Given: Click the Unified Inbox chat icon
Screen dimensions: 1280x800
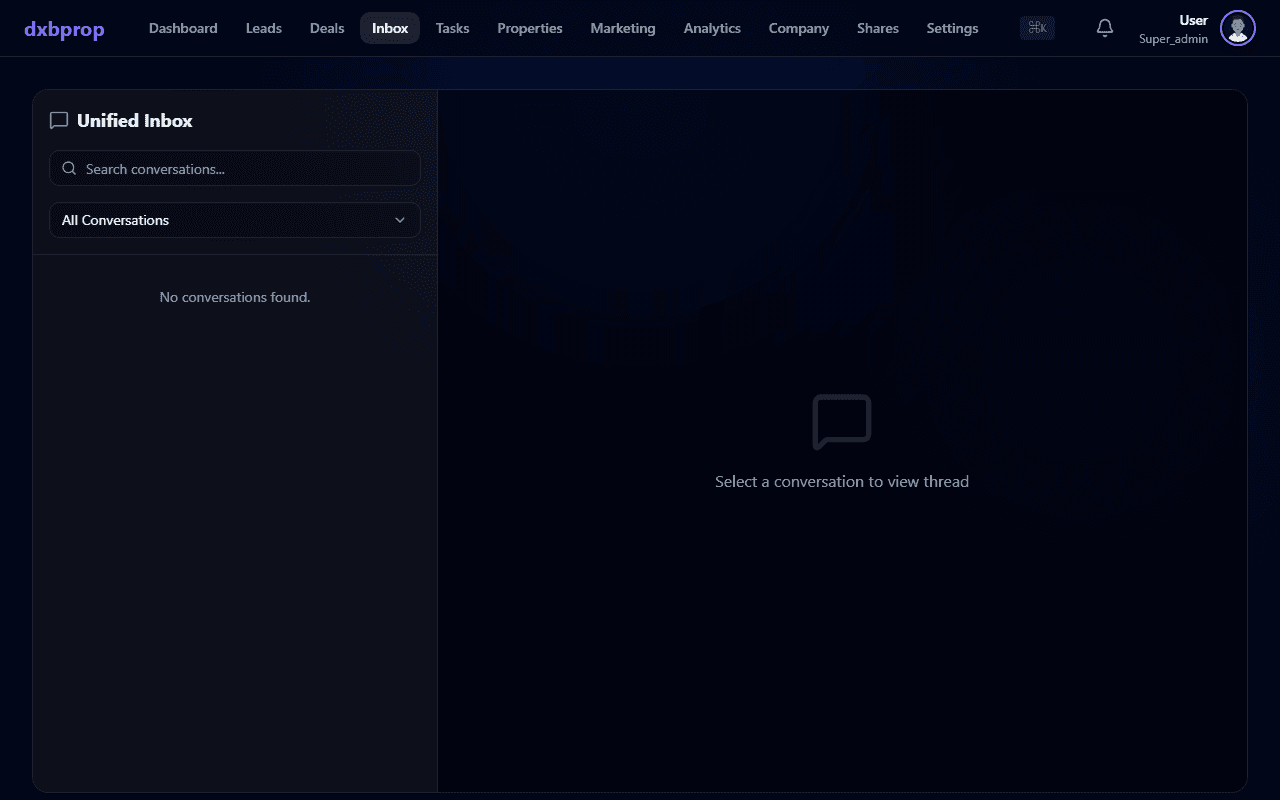Looking at the screenshot, I should [59, 121].
